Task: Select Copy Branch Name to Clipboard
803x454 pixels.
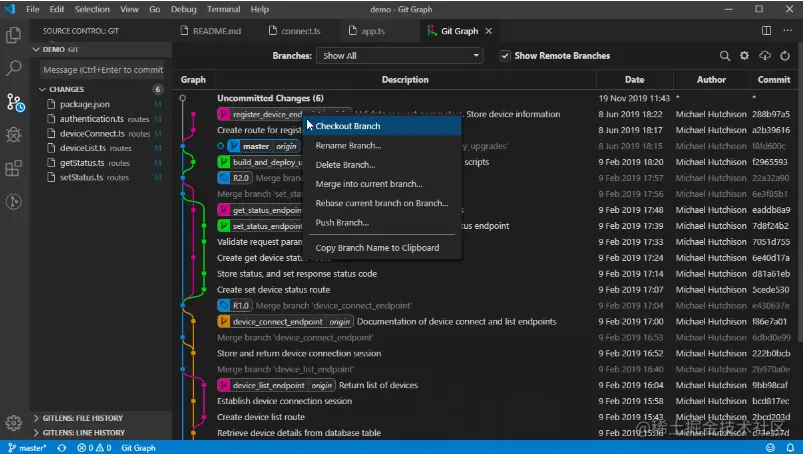Action: click(382, 248)
